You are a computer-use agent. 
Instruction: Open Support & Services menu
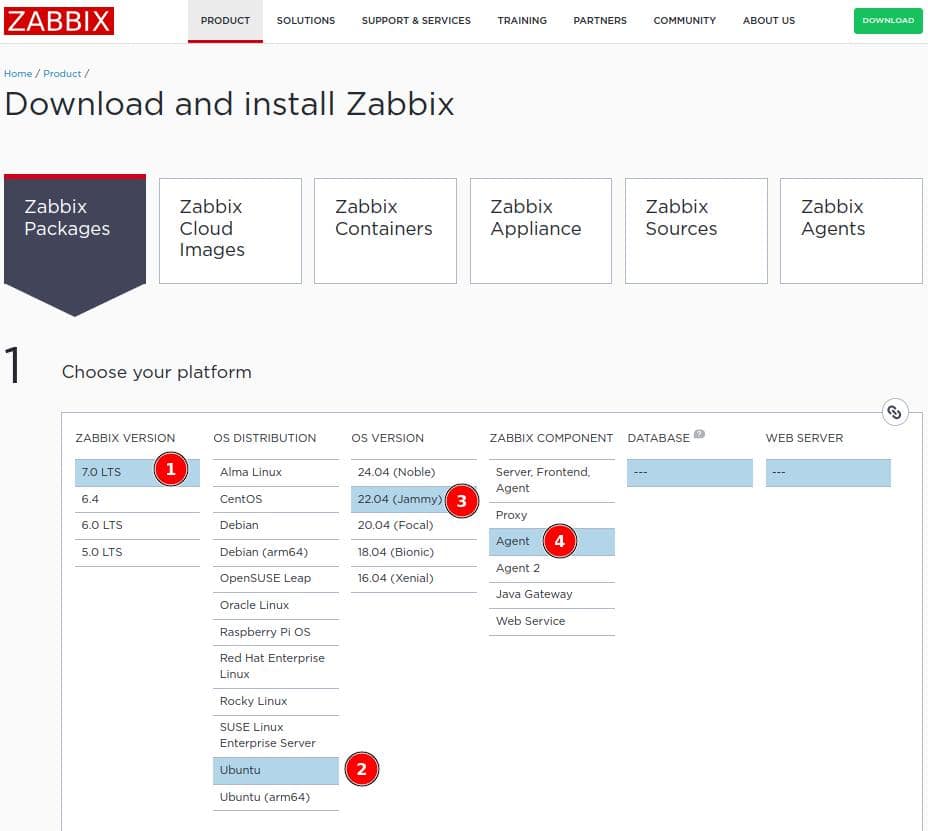[416, 20]
